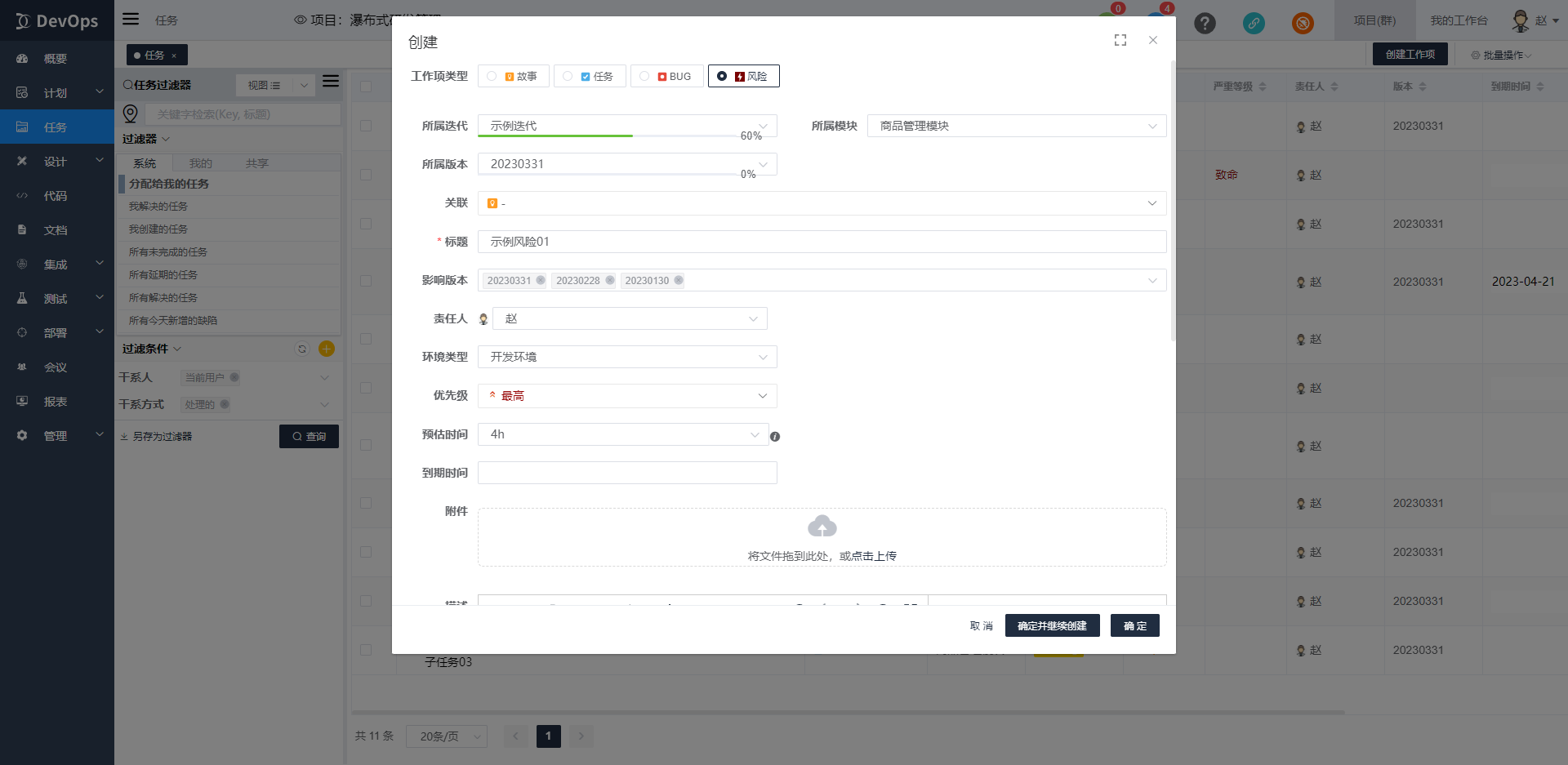Select the 故事 work item type
Image resolution: width=1568 pixels, height=765 pixels.
pos(514,76)
